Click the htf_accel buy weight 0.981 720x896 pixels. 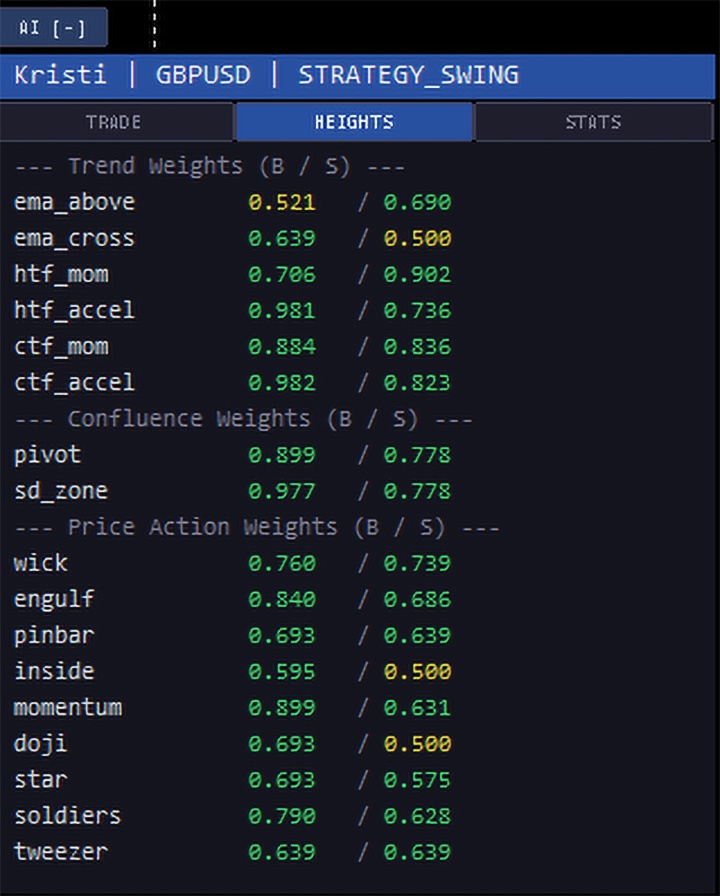point(282,310)
